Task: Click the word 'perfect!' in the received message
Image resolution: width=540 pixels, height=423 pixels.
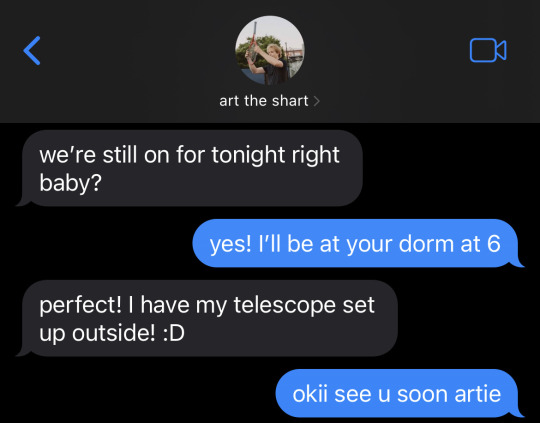Action: coord(81,306)
